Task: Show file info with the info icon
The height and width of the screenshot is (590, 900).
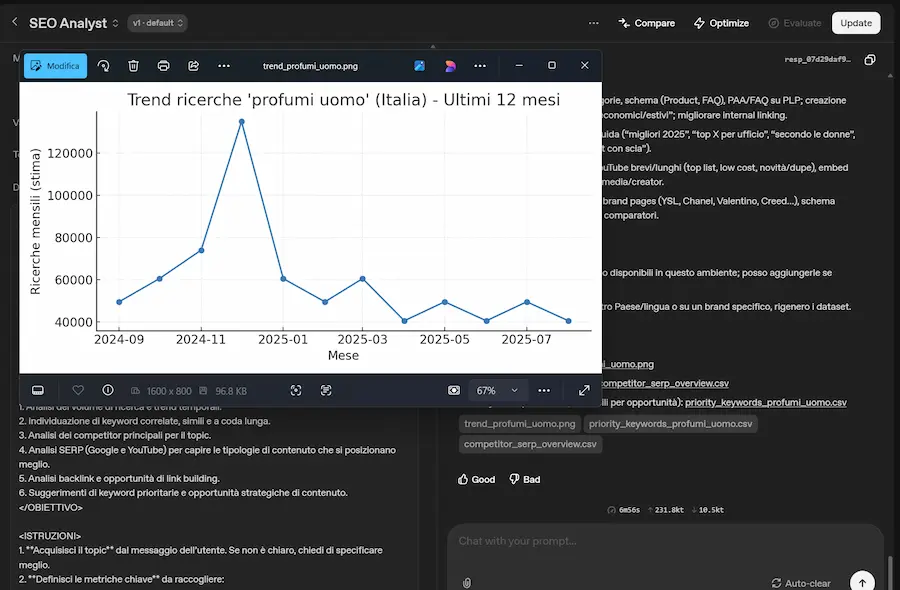Action: [x=108, y=390]
